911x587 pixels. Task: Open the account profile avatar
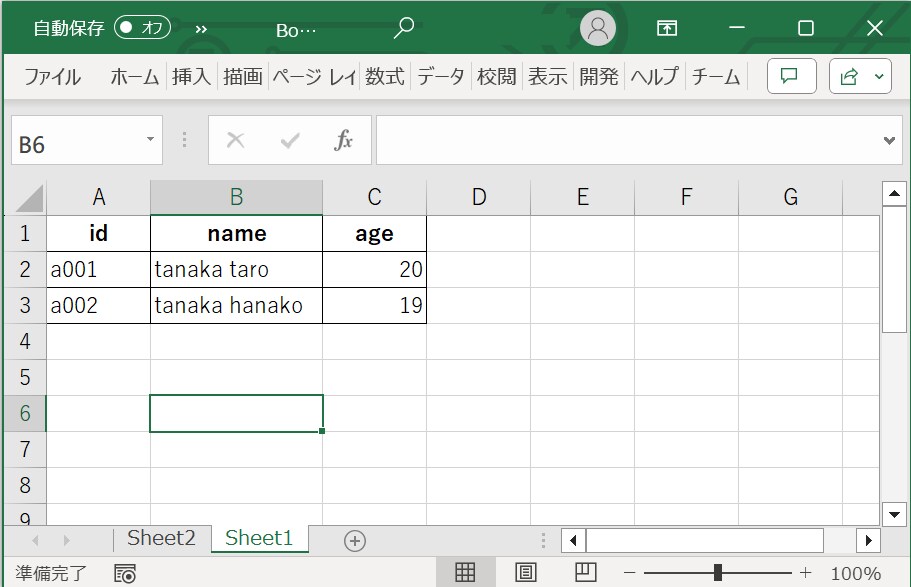click(597, 28)
